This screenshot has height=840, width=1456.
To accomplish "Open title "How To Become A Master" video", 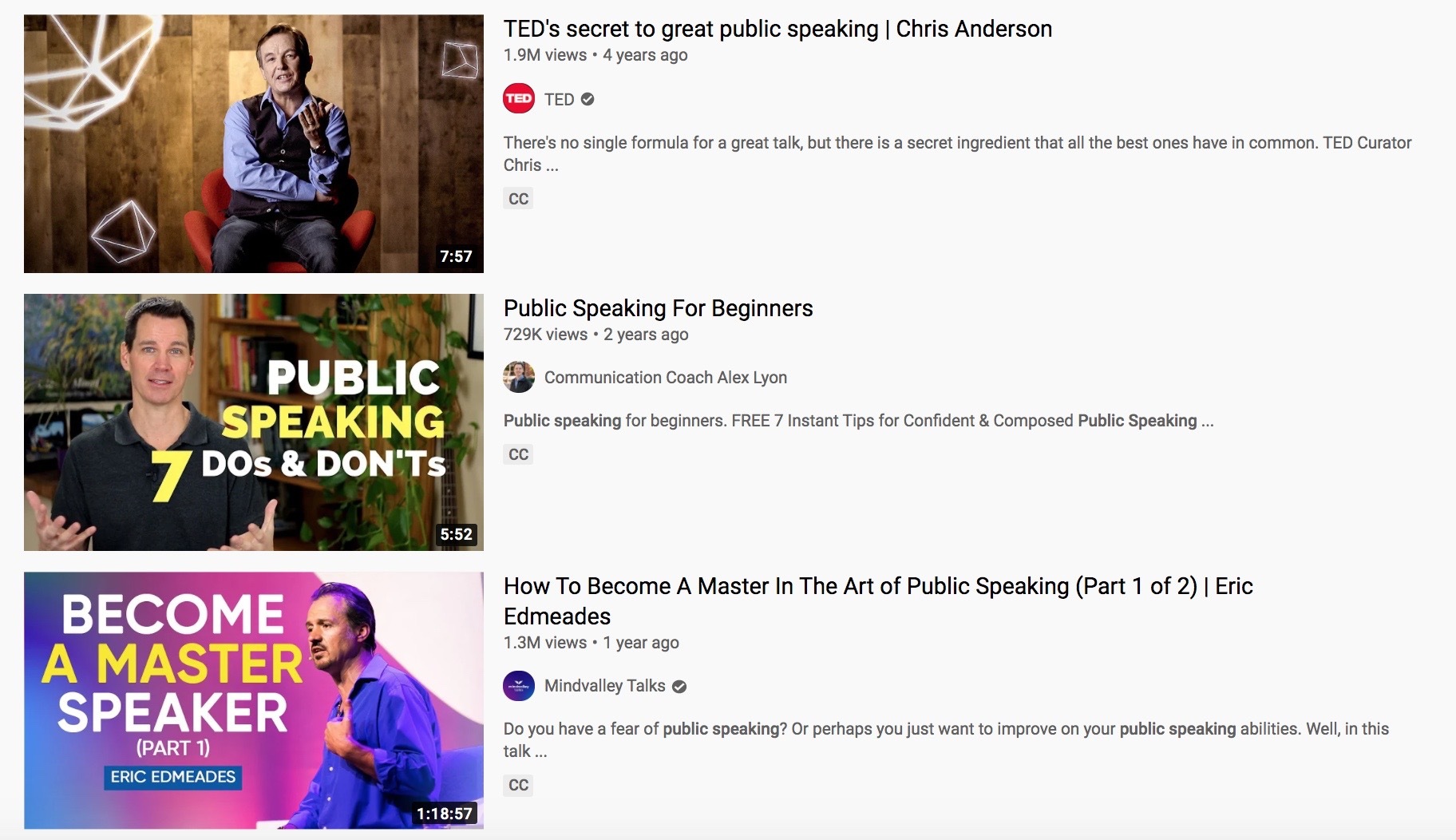I will (x=878, y=600).
